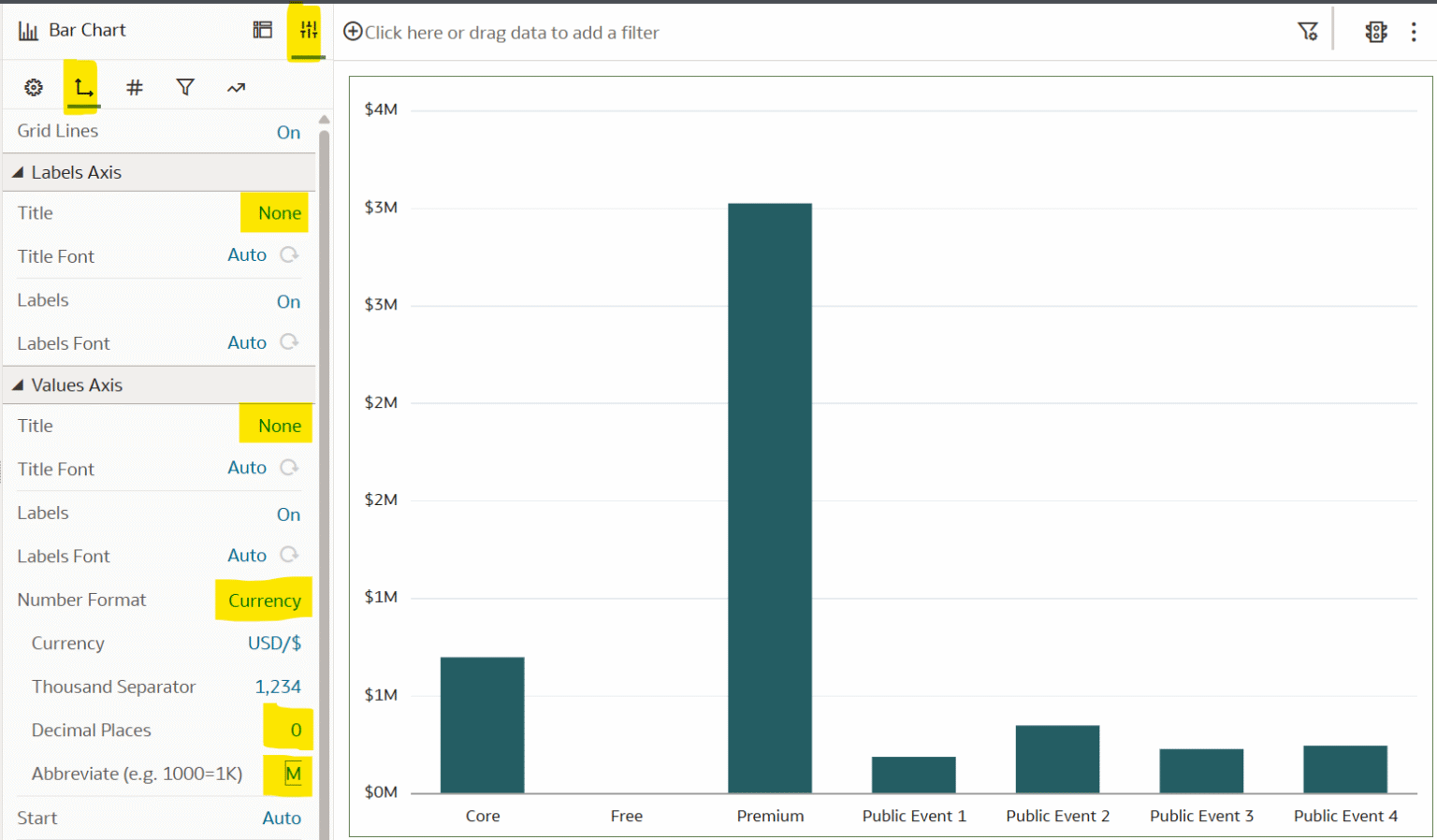Screen dimensions: 1437x840
Task: Change the Currency setting from USD/$
Action: [x=274, y=643]
